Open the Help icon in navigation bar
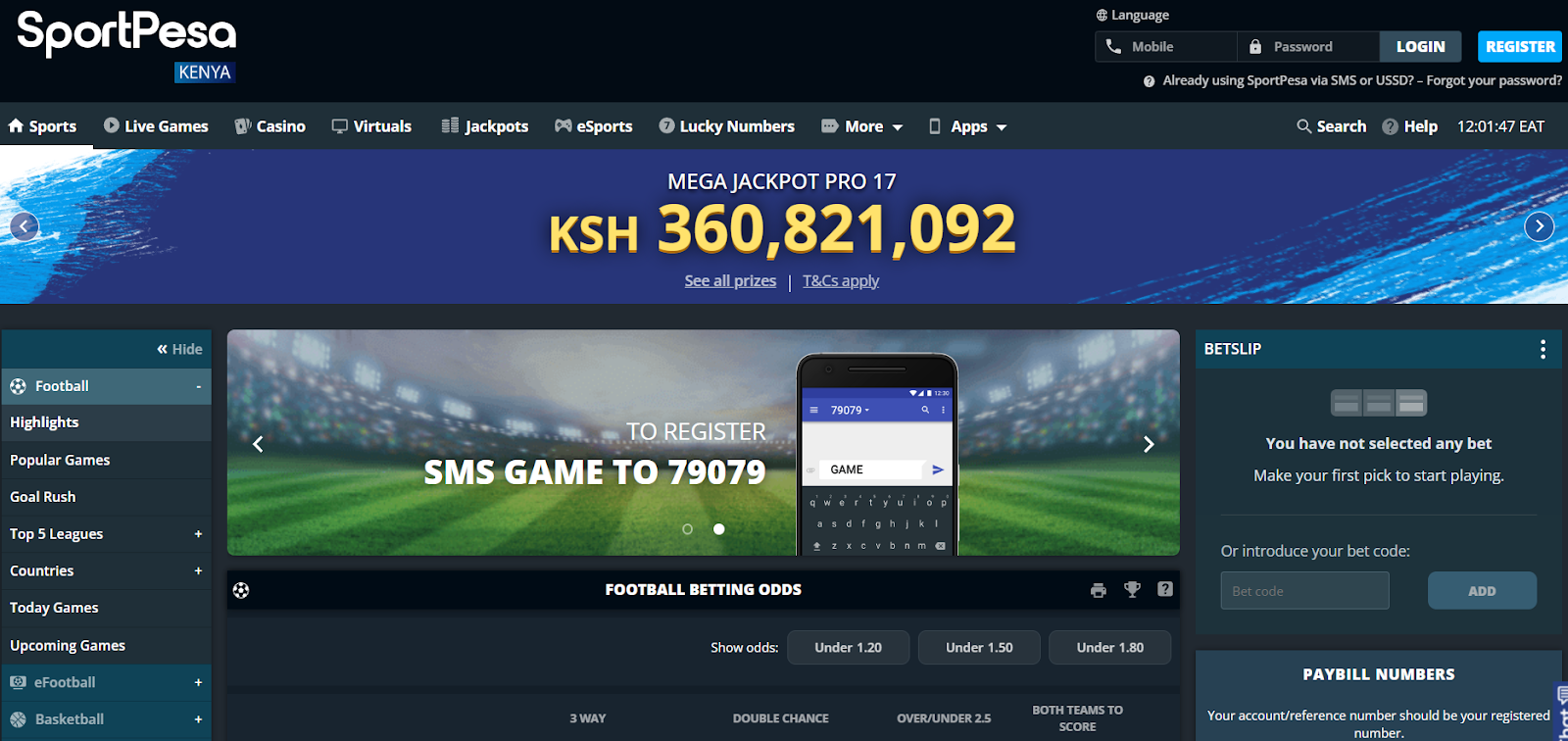Screen dimensions: 1568x741 click(x=1390, y=126)
